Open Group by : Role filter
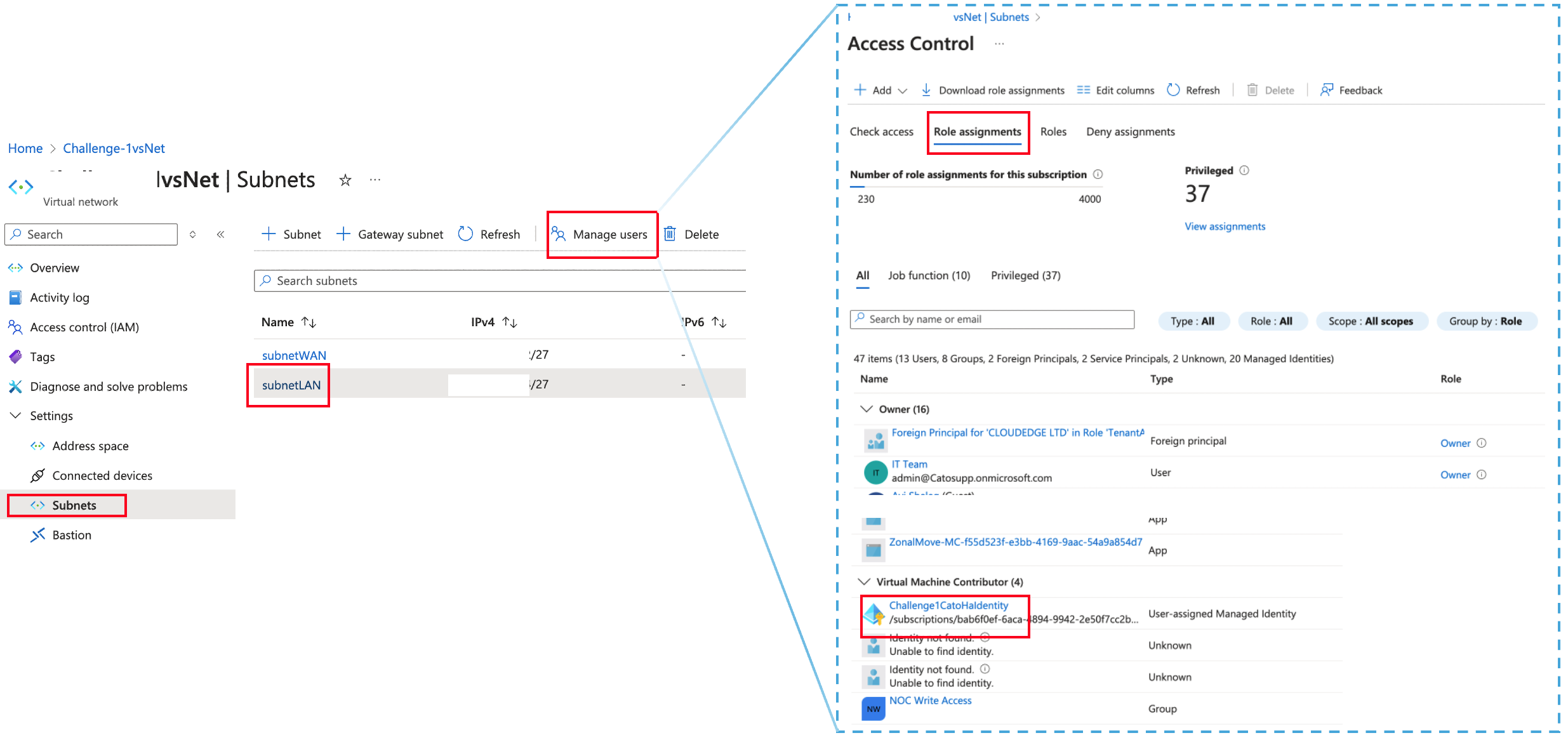1568x740 pixels. (1487, 321)
